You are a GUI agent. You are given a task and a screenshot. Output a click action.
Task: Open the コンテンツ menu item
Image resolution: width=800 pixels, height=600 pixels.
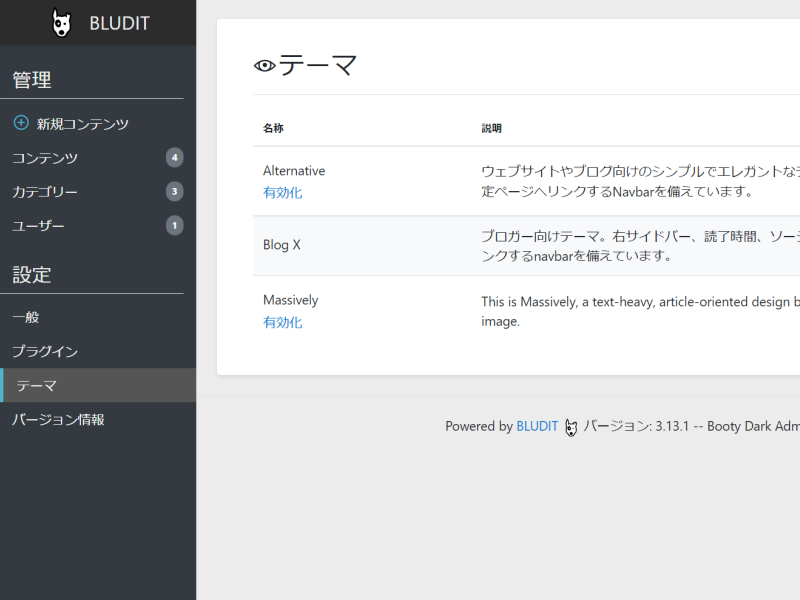point(45,158)
